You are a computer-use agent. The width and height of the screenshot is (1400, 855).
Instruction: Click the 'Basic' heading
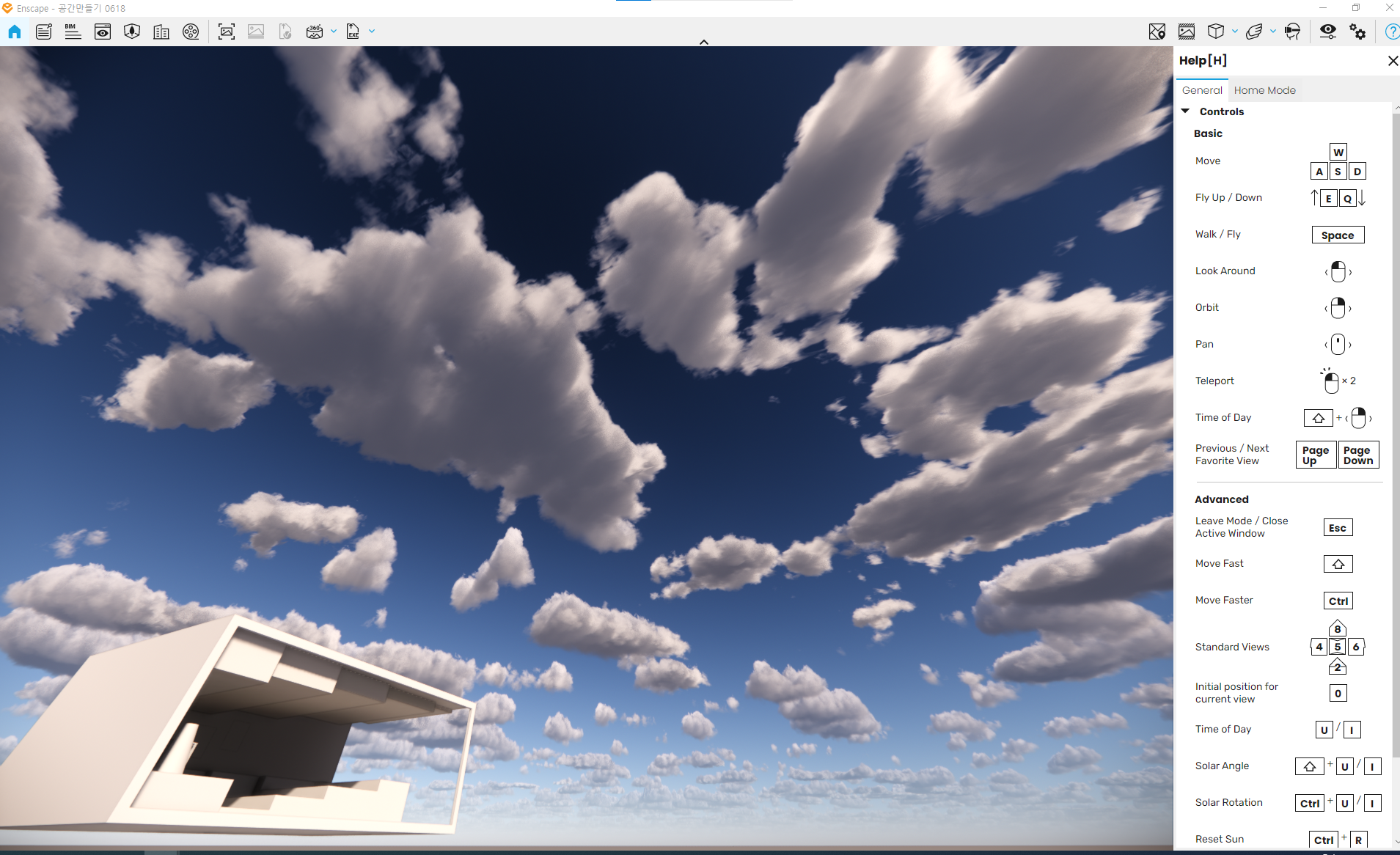tap(1208, 133)
